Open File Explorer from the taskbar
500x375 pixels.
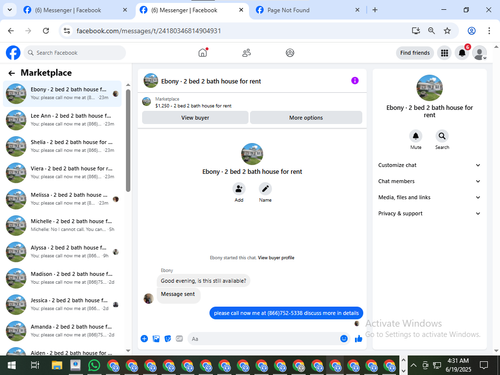click(57, 366)
